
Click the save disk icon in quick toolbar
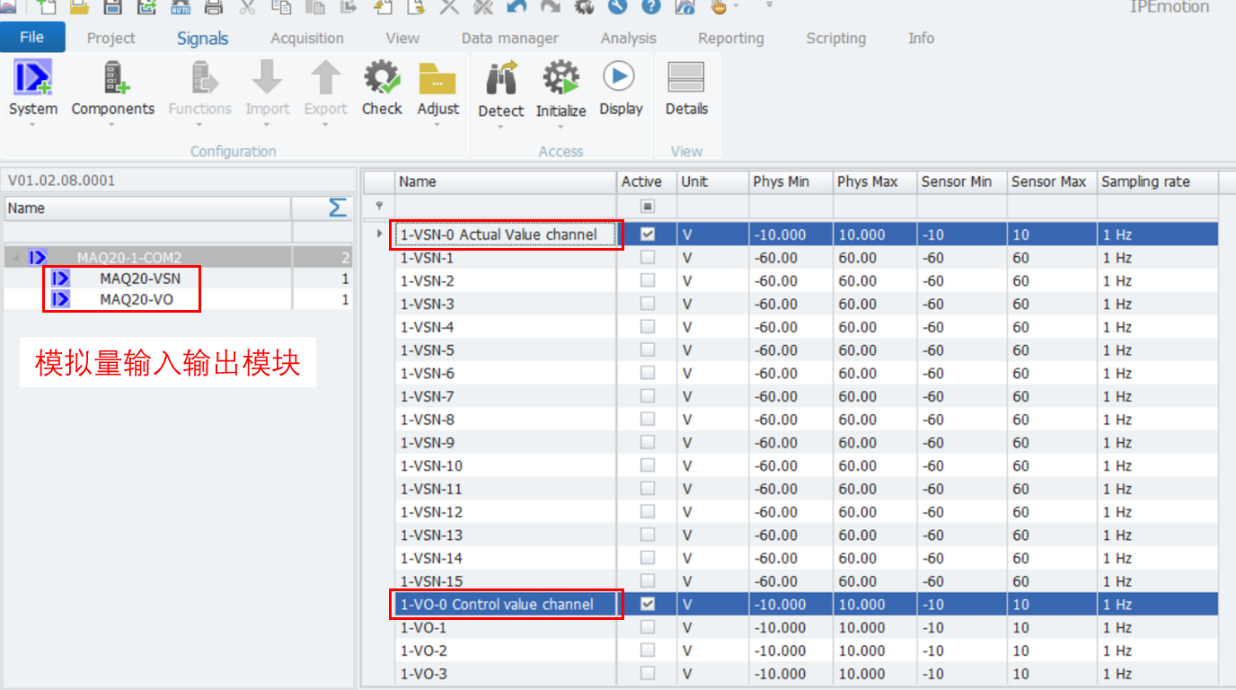[x=113, y=6]
